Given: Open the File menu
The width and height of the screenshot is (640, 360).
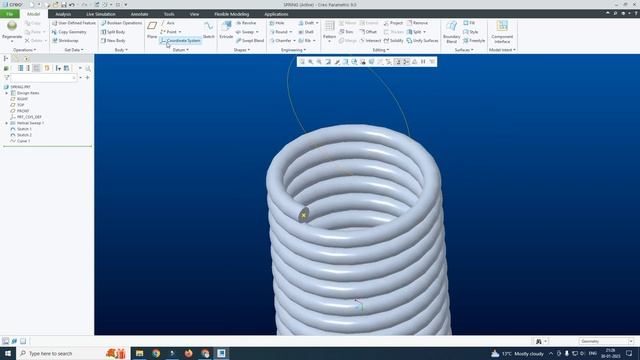Looking at the screenshot, I should (x=10, y=14).
